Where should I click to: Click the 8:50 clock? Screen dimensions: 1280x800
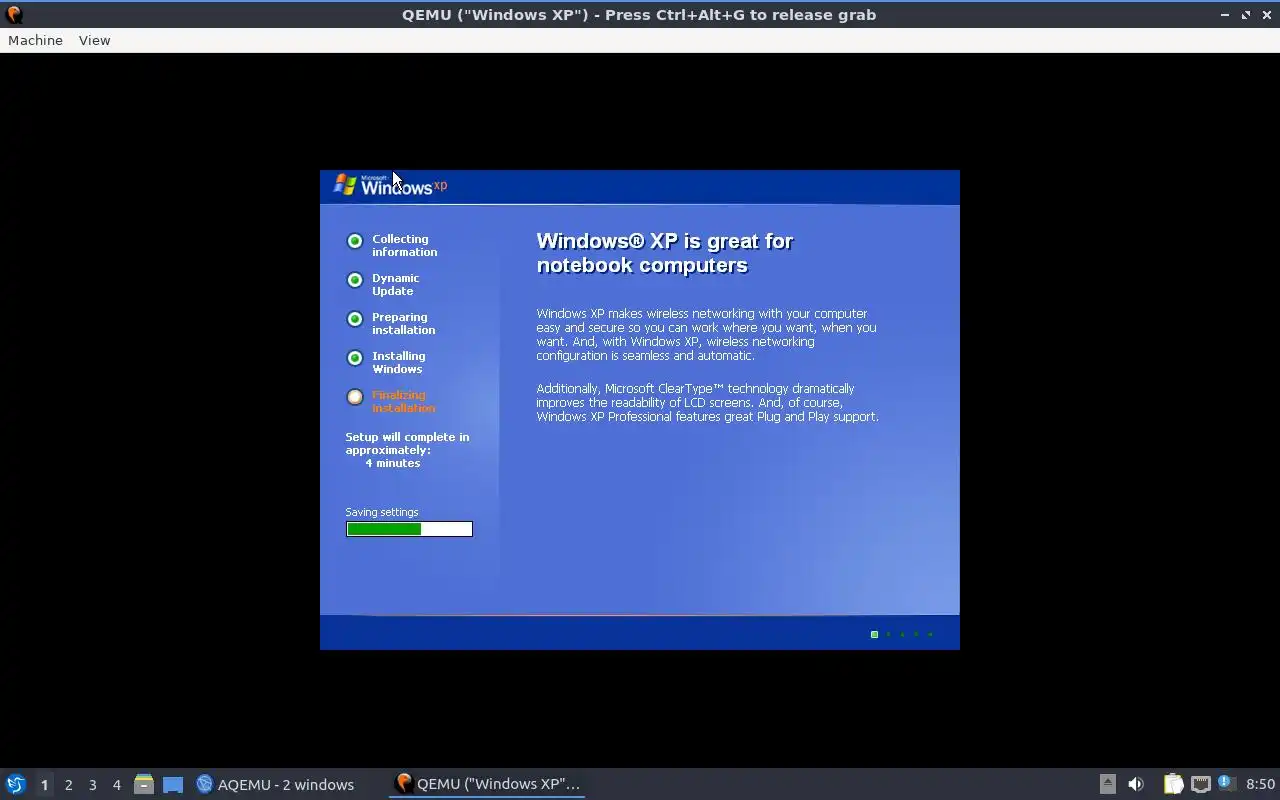pyautogui.click(x=1260, y=784)
